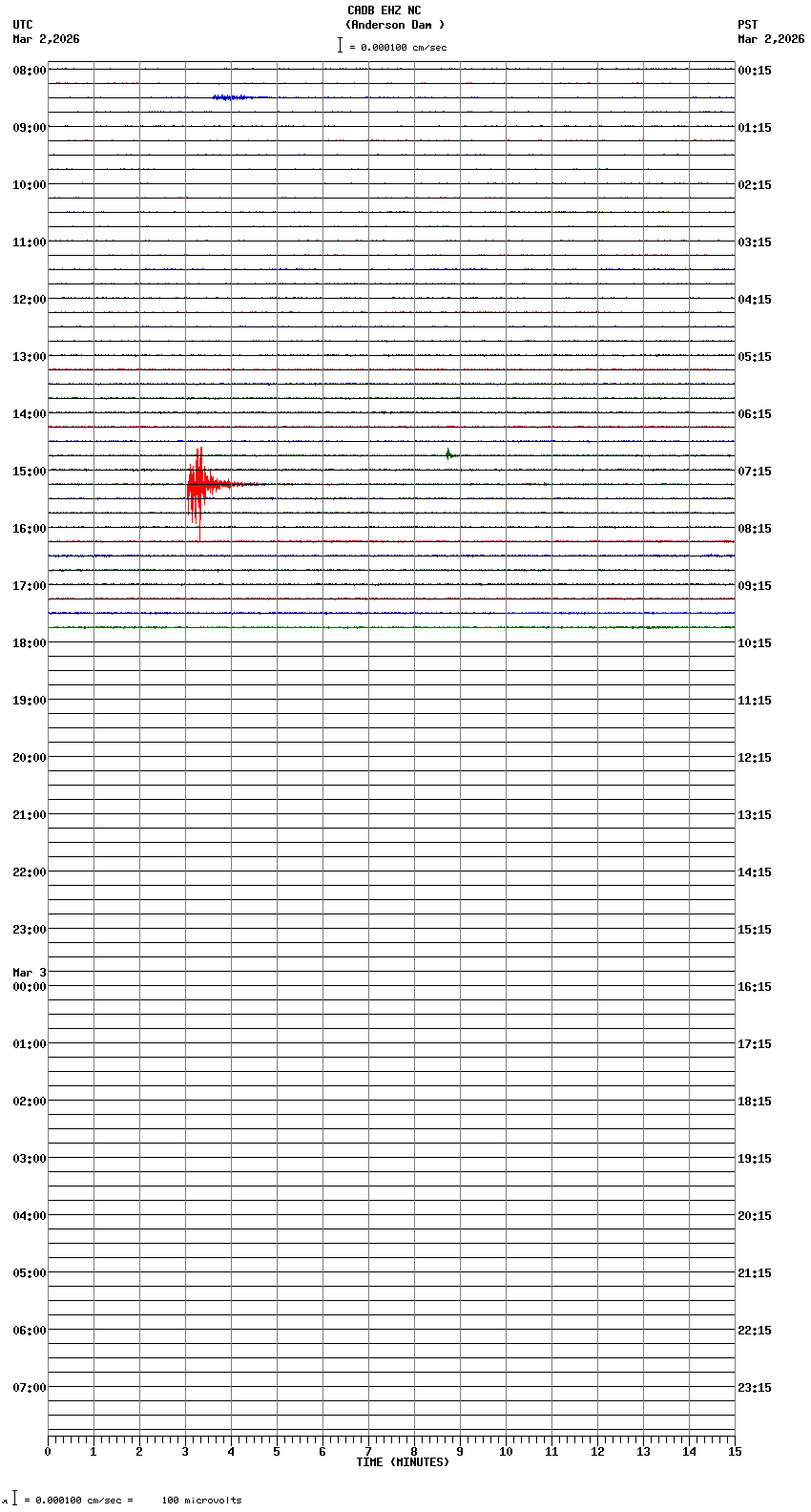This screenshot has height=1512, width=811.
Task: Click the '02:15' PST time label
Action: [755, 185]
